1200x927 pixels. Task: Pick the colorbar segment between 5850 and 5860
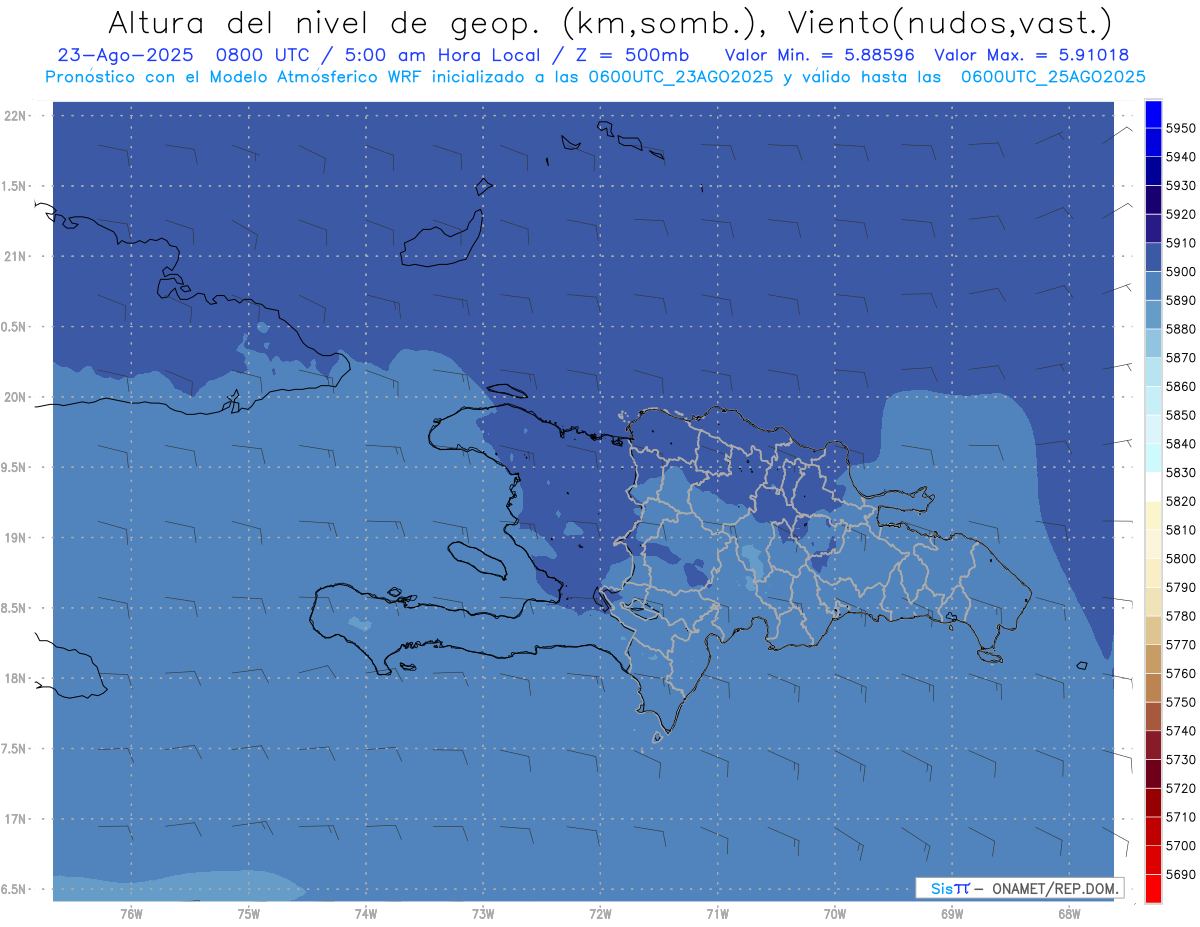tap(1153, 401)
